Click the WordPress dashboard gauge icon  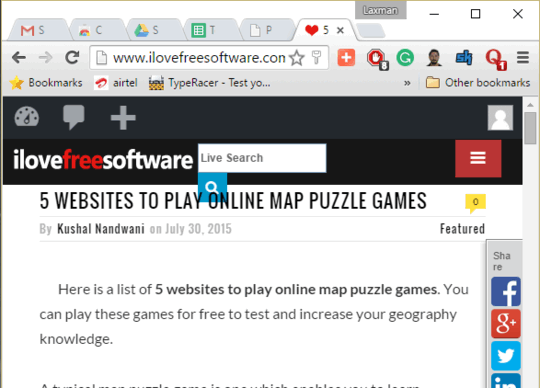(27, 117)
